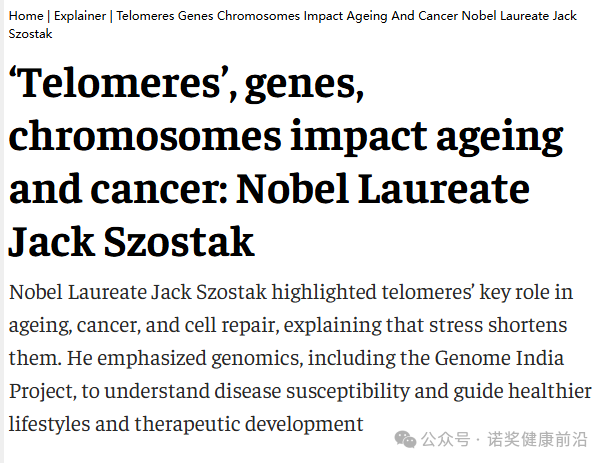The width and height of the screenshot is (607, 463).
Task: Click 'therapeutic development' ending the summary
Action: pyautogui.click(x=249, y=424)
